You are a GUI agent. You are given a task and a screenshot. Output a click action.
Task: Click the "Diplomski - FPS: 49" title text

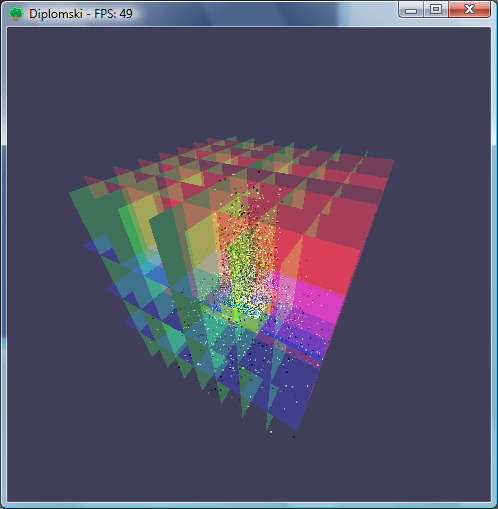tap(81, 14)
